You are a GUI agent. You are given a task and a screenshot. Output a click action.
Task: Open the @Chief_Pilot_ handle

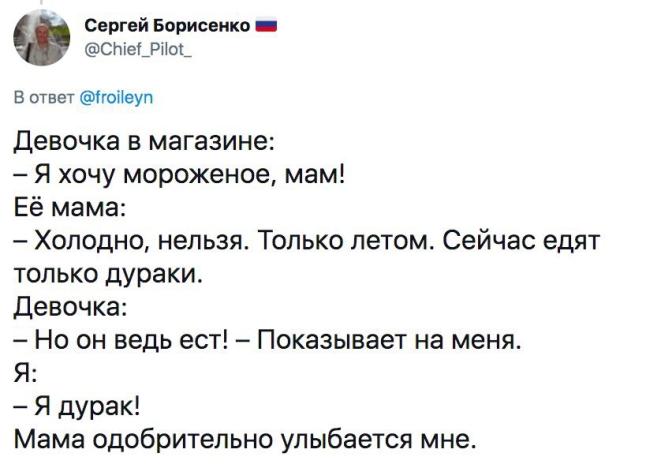point(138,49)
